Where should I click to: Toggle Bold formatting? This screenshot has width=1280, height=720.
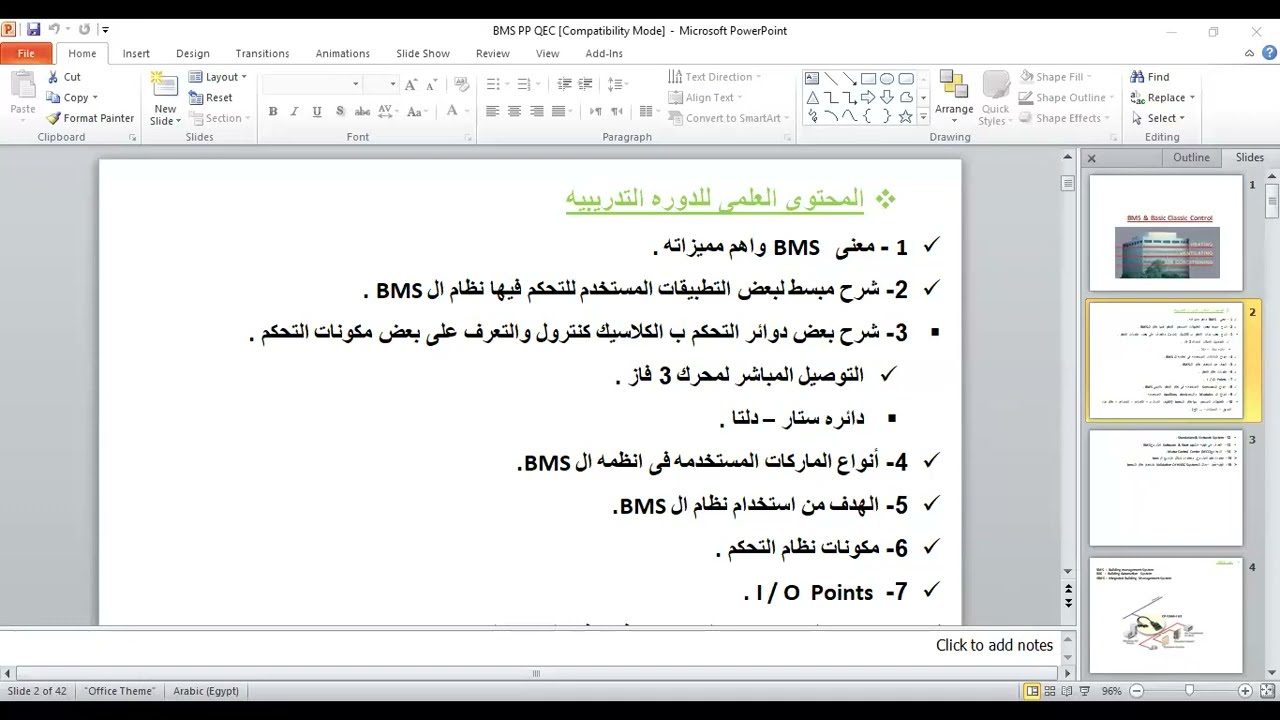(273, 111)
